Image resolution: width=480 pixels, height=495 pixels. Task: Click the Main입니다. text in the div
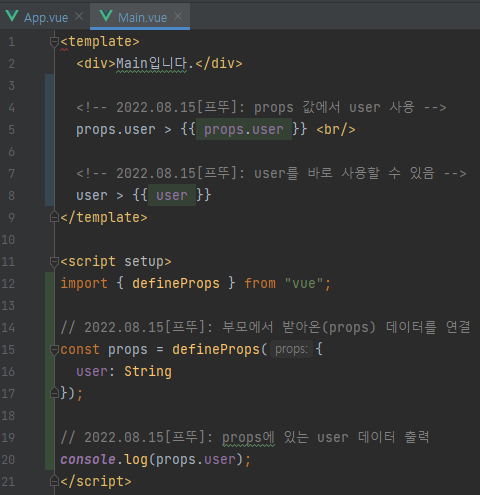tap(155, 63)
